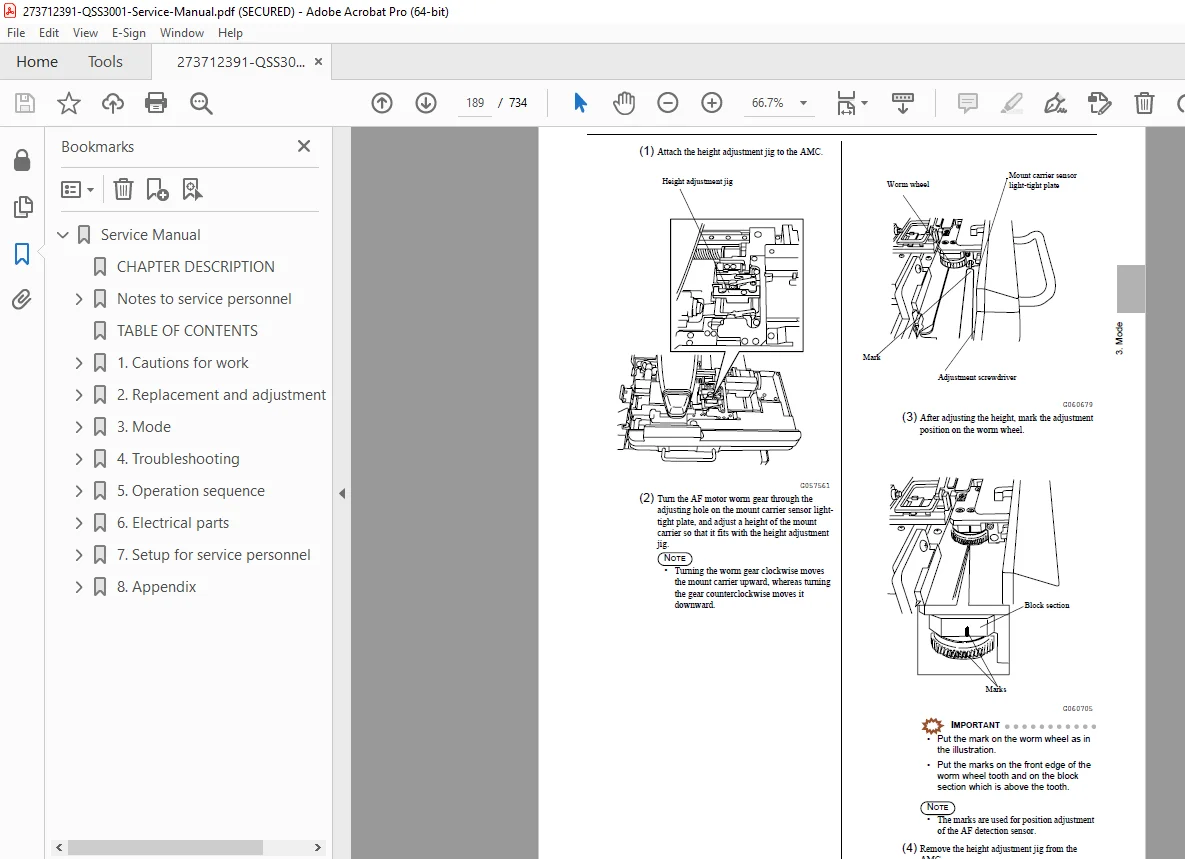Viewport: 1185px width, 859px height.
Task: Activate the Hand pan tool
Action: pyautogui.click(x=624, y=103)
